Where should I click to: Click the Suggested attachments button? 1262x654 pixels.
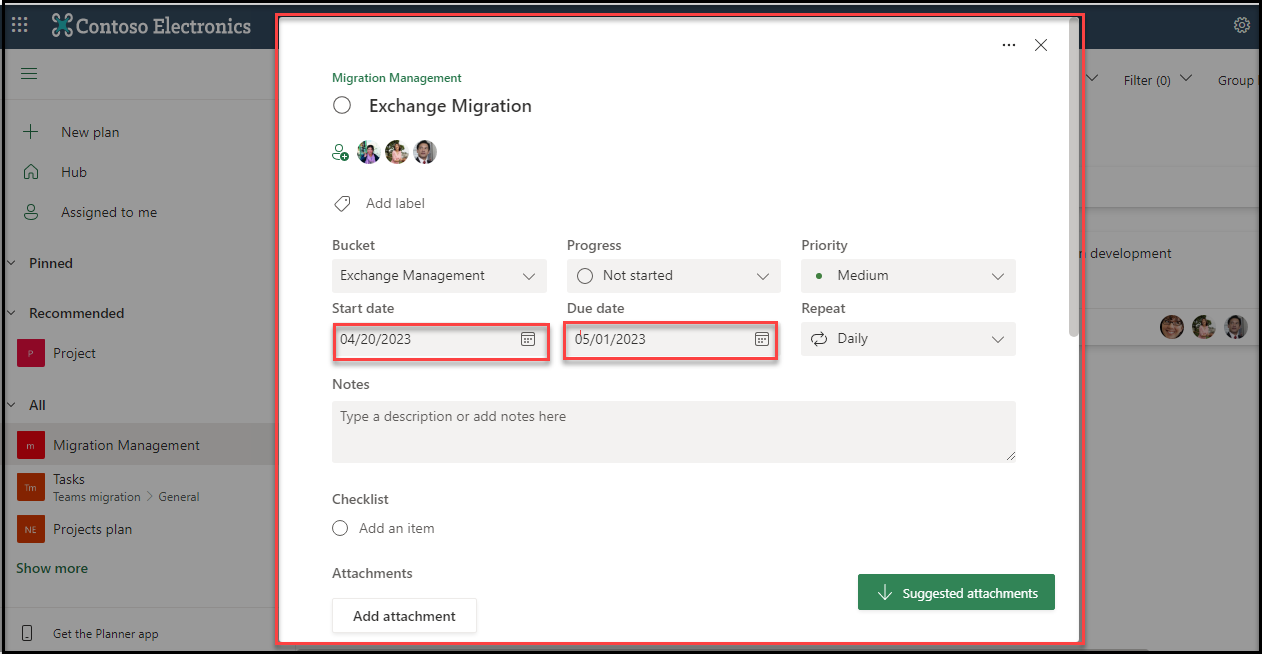click(955, 593)
